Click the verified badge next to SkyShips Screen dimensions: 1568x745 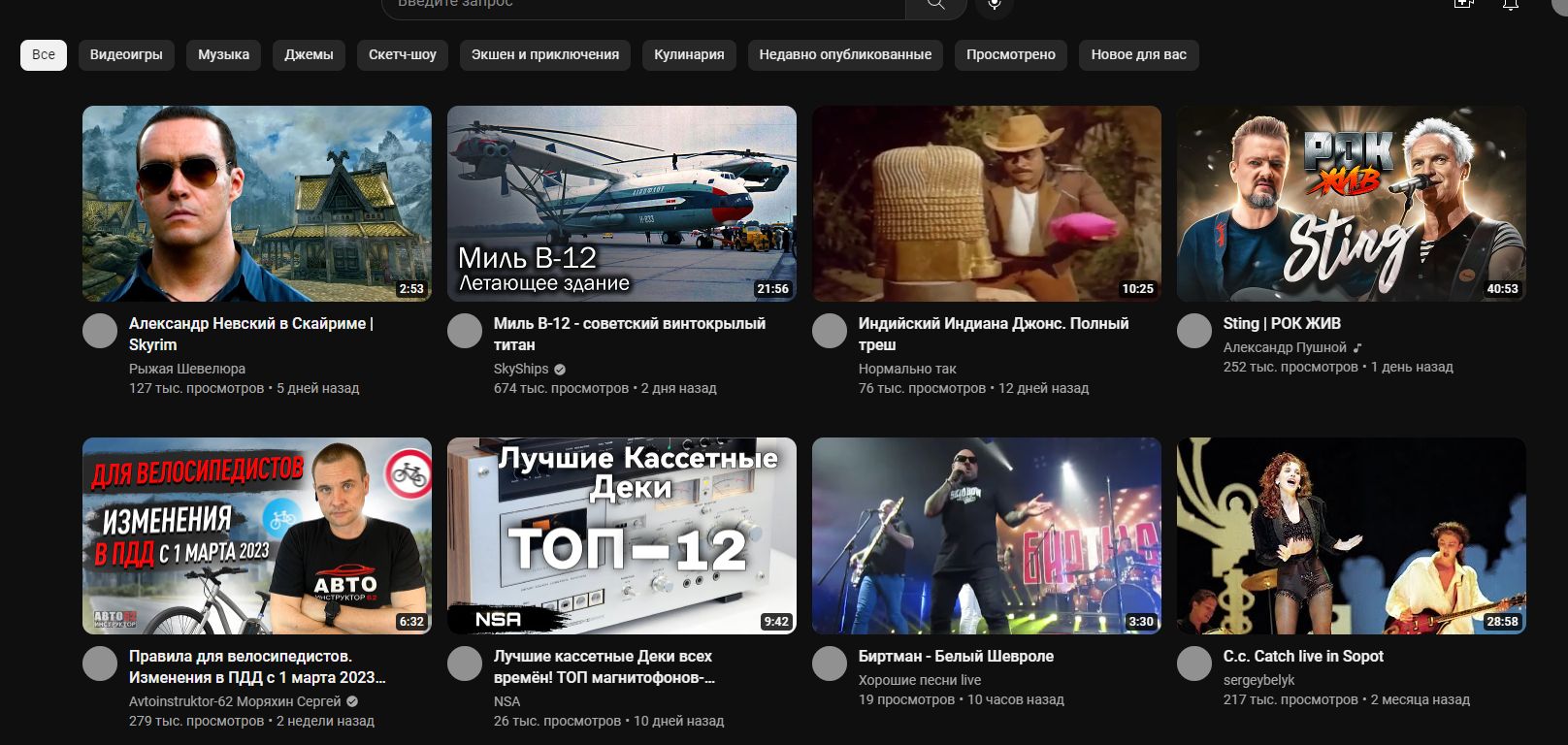point(560,369)
